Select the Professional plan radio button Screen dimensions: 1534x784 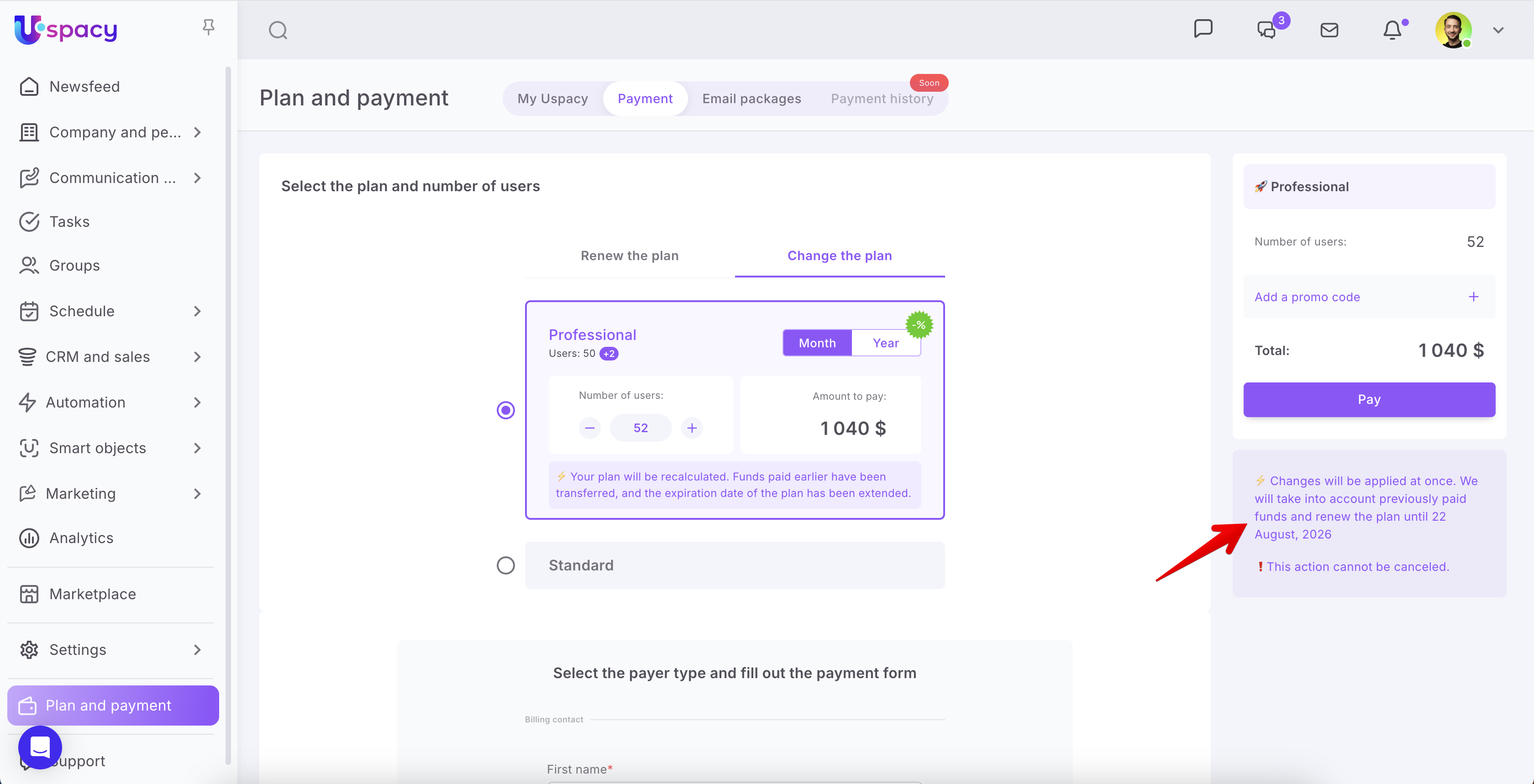pyautogui.click(x=505, y=410)
